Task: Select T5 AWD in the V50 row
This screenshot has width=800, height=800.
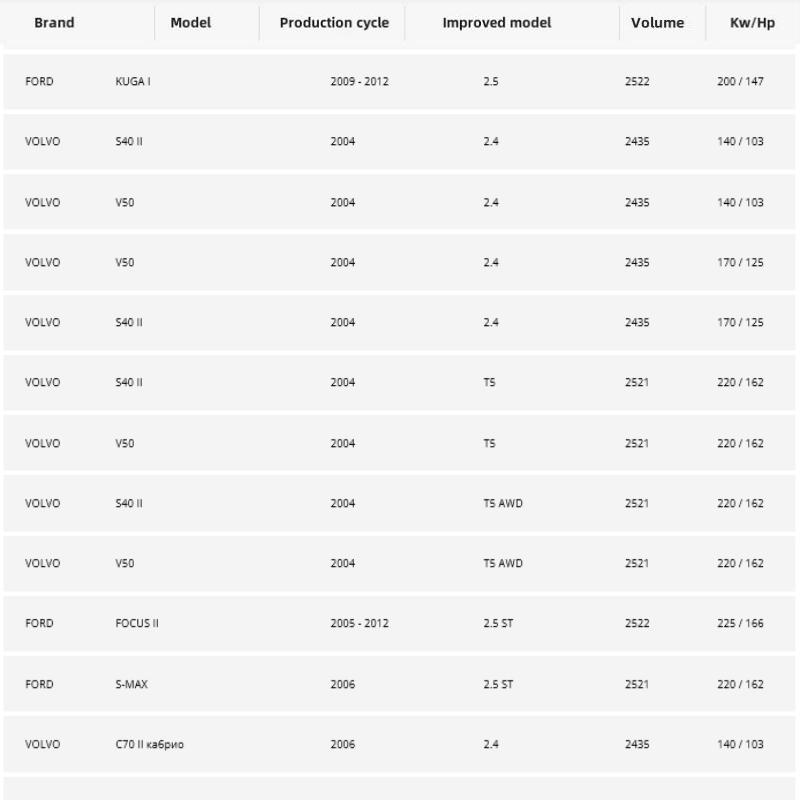Action: click(502, 564)
